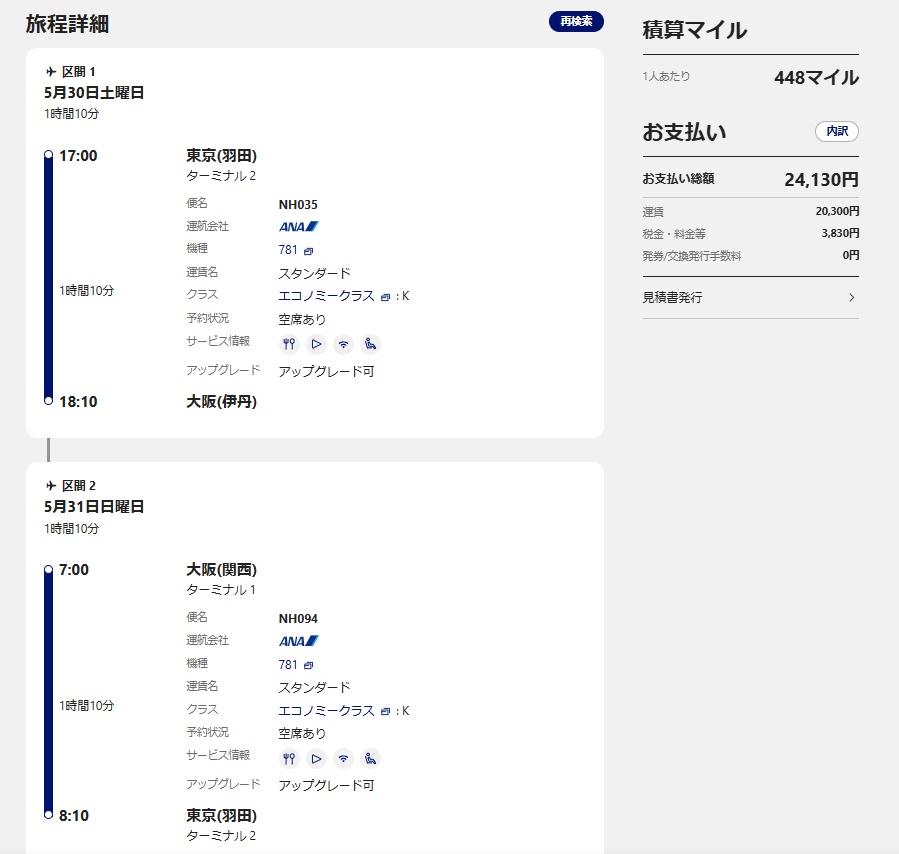Open the 内訳 payment breakdown

coord(836,132)
